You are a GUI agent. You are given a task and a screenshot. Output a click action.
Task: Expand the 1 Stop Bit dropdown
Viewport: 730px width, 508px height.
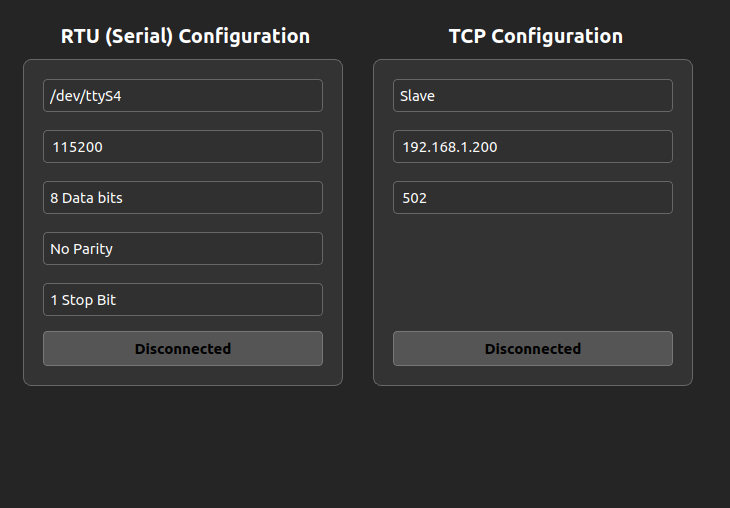(183, 300)
